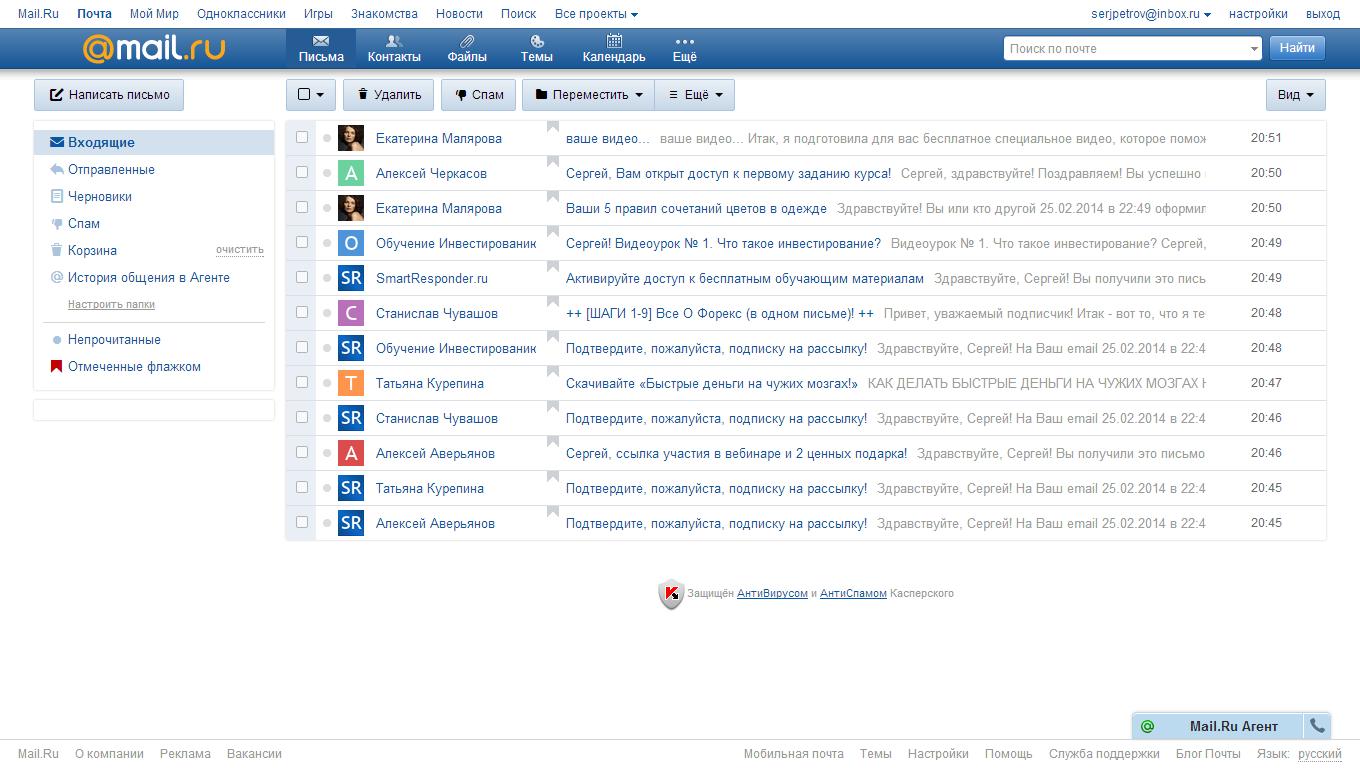Switch to the Письма tab

pos(321,49)
